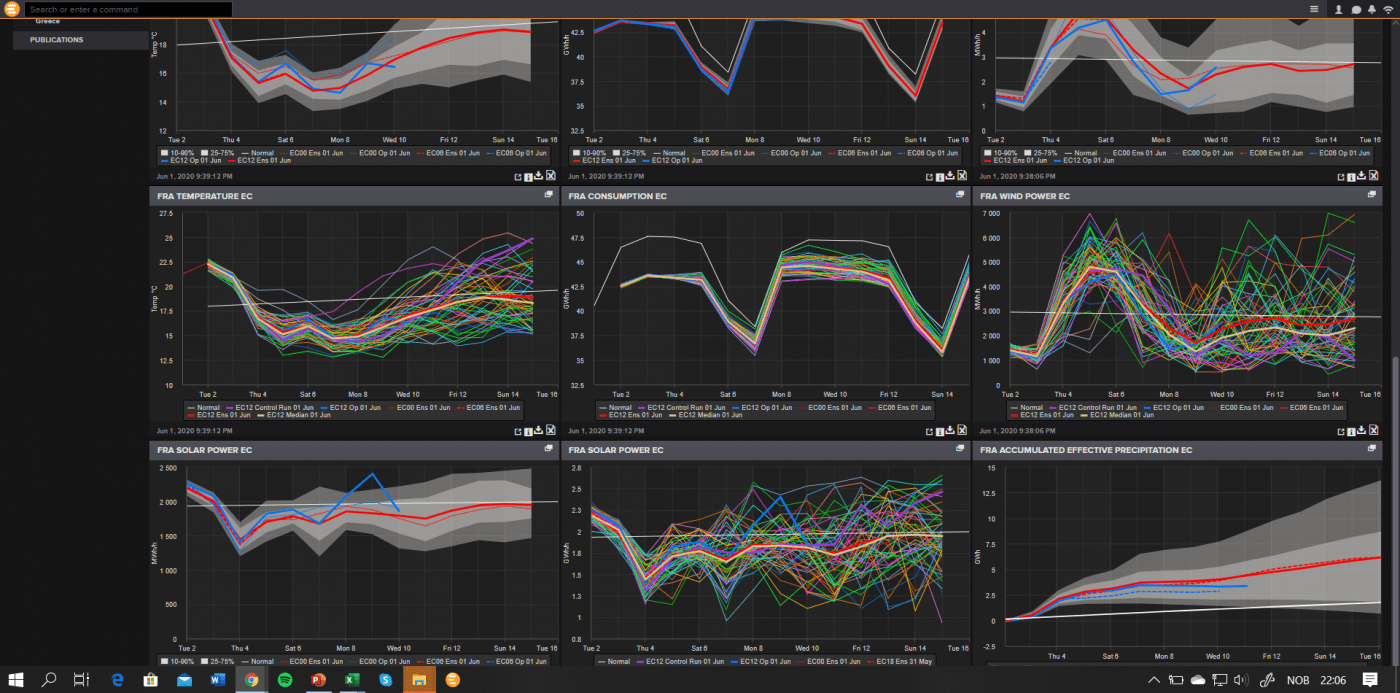Click the popout icon on FRA Solar Power EC header
Viewport: 1400px width, 693px height.
coord(548,450)
